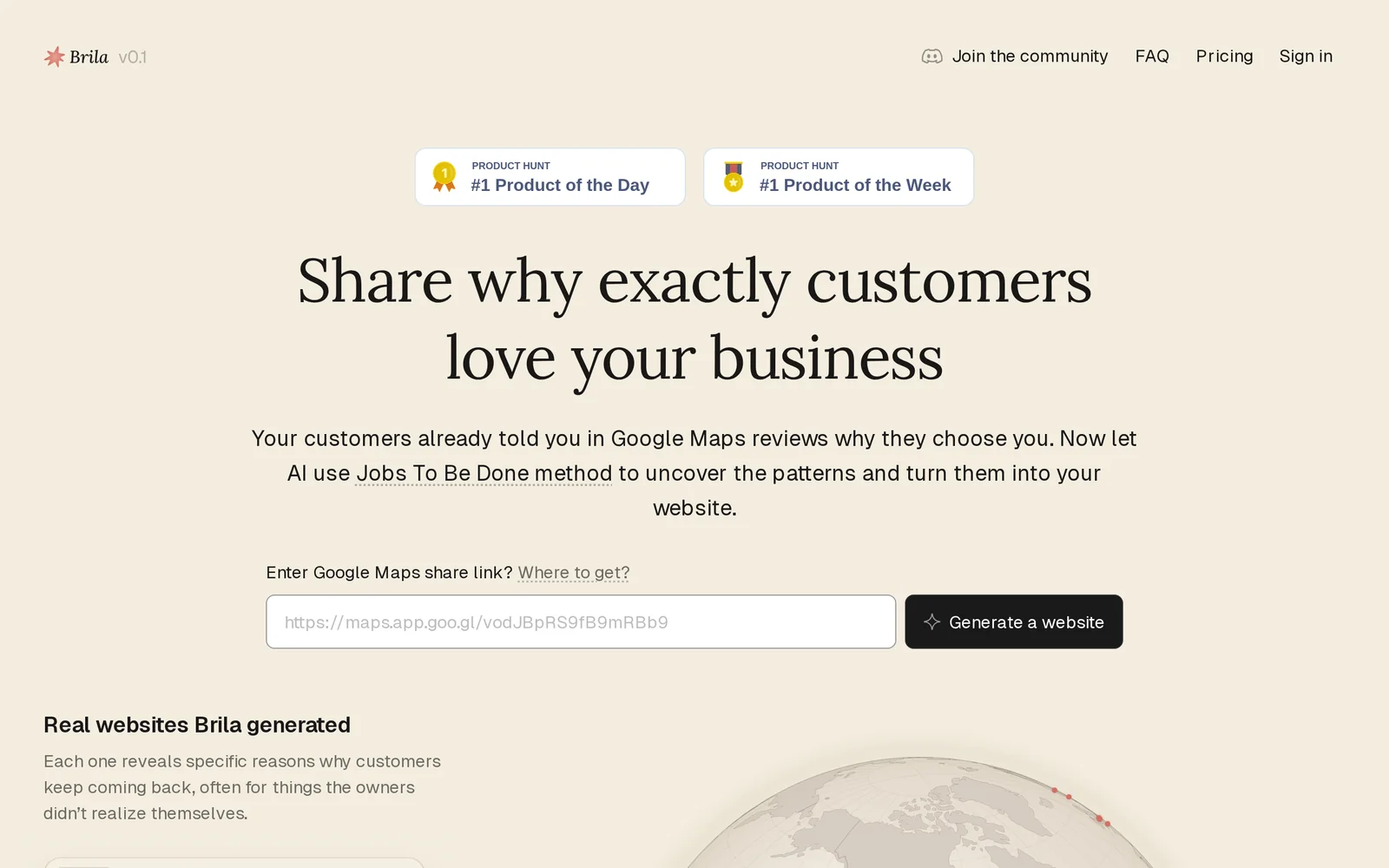Image resolution: width=1389 pixels, height=868 pixels.
Task: Click the Brila wordmark
Action: coord(89,57)
